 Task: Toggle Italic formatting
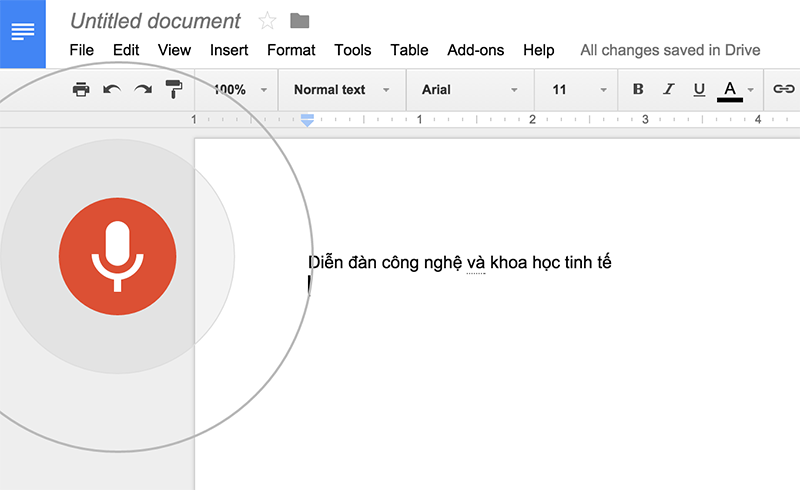coord(668,89)
